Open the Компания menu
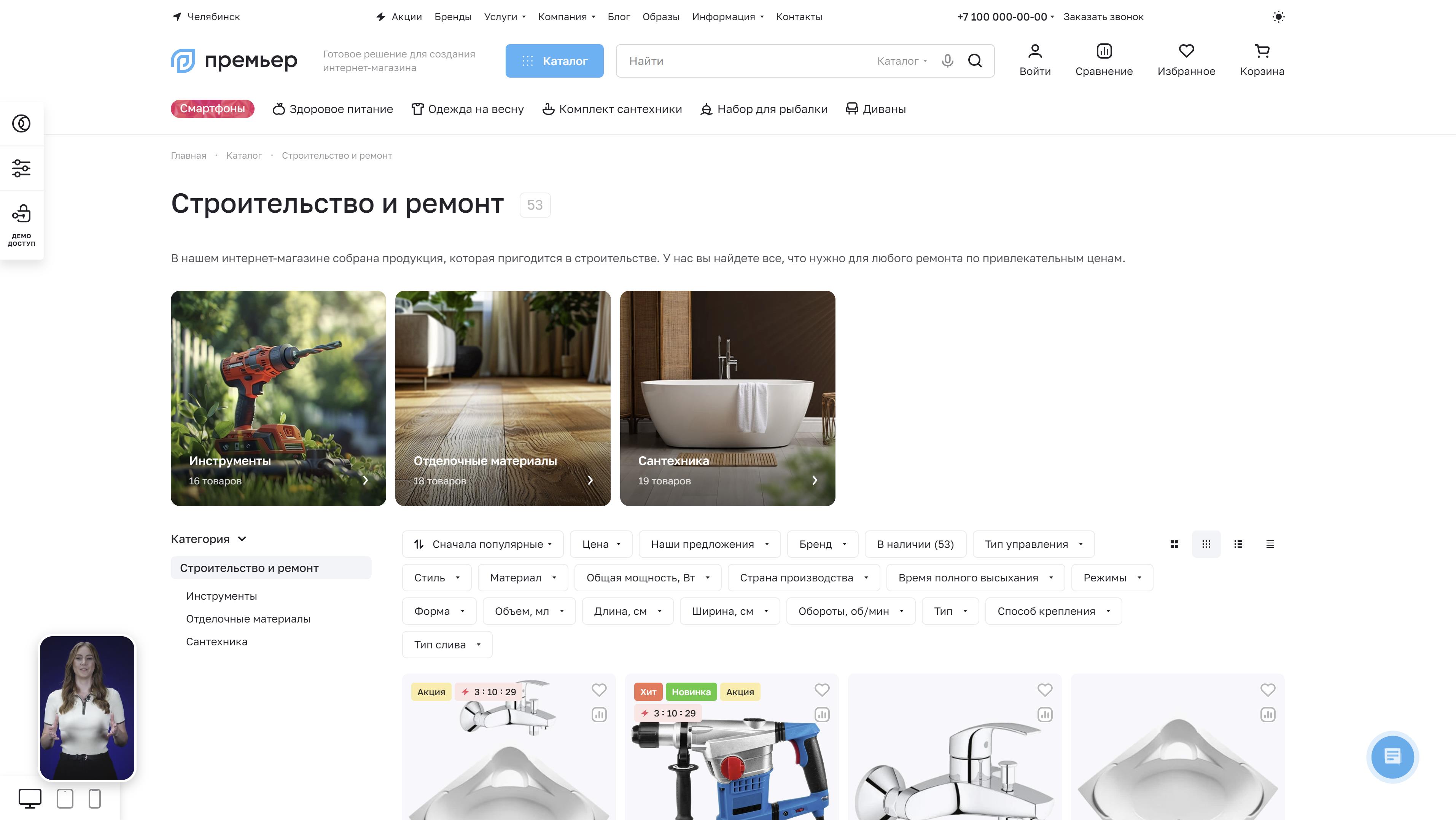Image resolution: width=1456 pixels, height=820 pixels. click(x=566, y=17)
